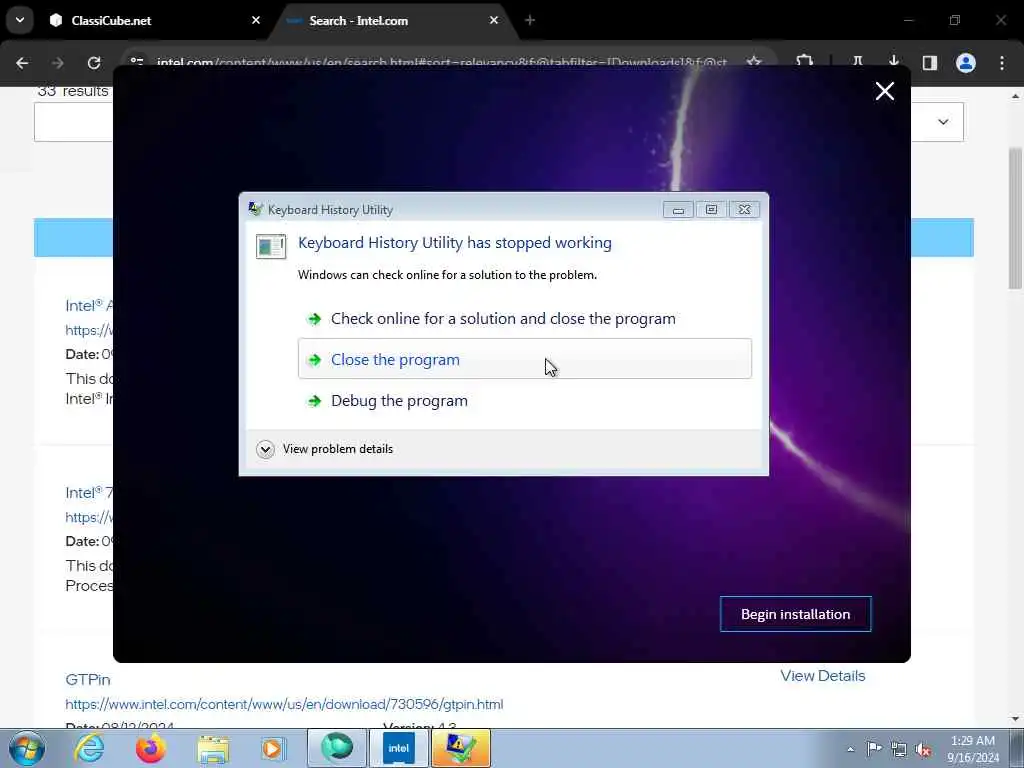The width and height of the screenshot is (1024, 768).
Task: Click the site information icon in address bar
Action: click(x=136, y=61)
